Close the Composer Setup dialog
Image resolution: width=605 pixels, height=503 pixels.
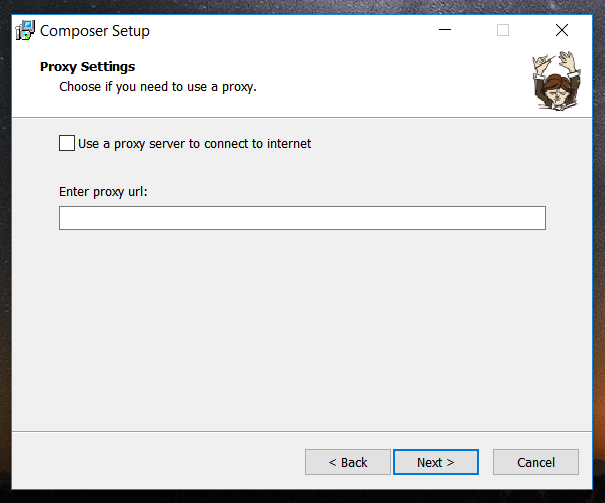[x=562, y=30]
